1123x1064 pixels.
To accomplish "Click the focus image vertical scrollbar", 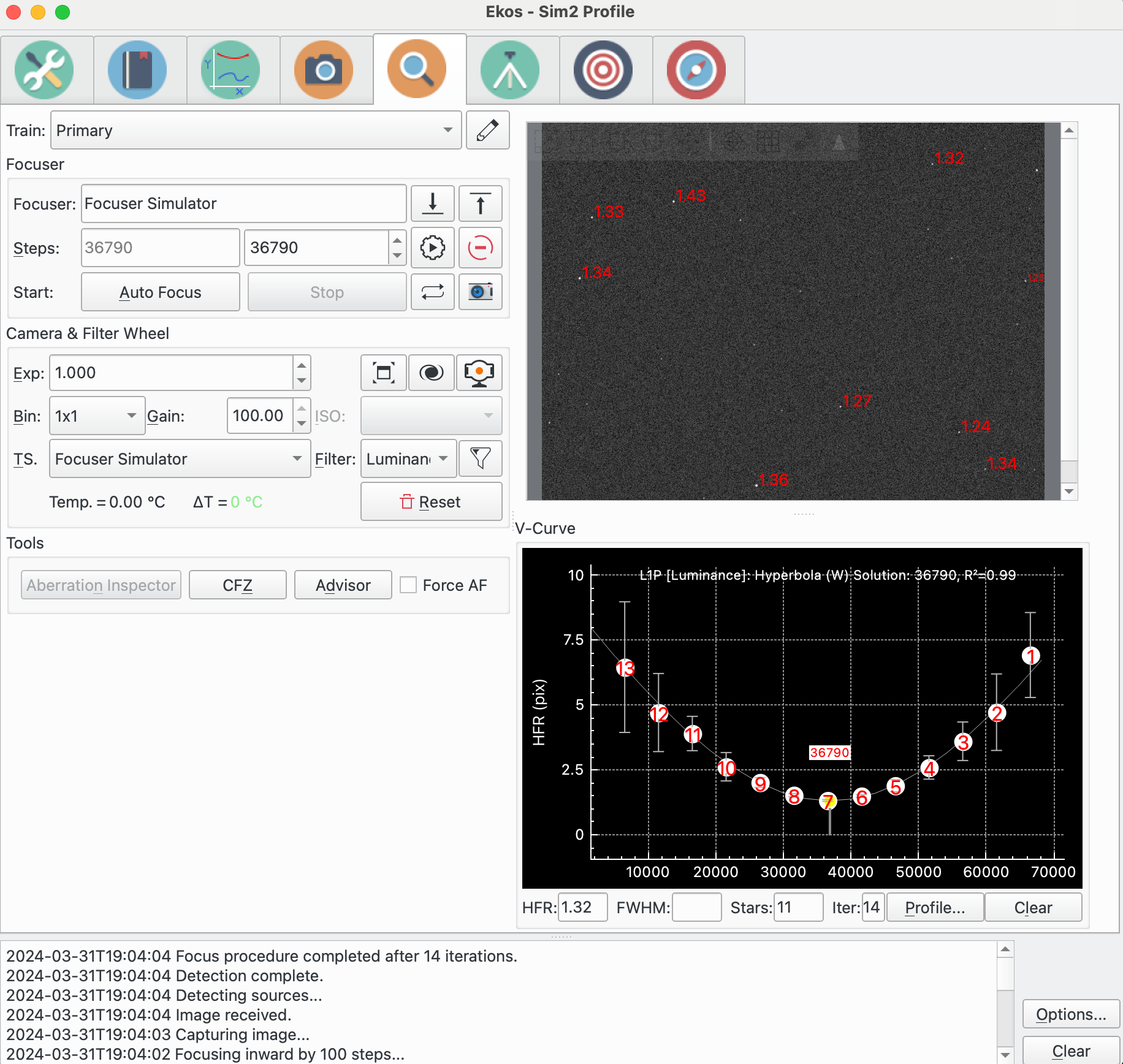I will (1069, 306).
